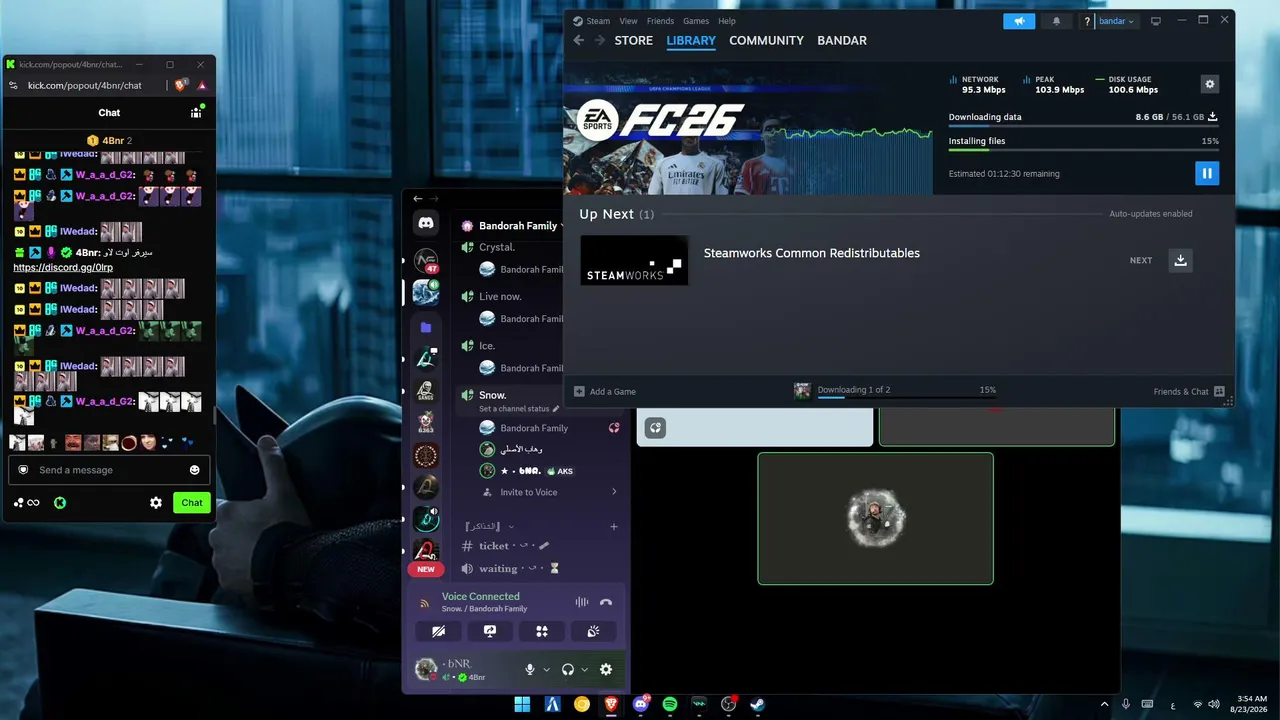Image resolution: width=1280 pixels, height=720 pixels.
Task: Send message with green Chat button
Action: click(192, 503)
